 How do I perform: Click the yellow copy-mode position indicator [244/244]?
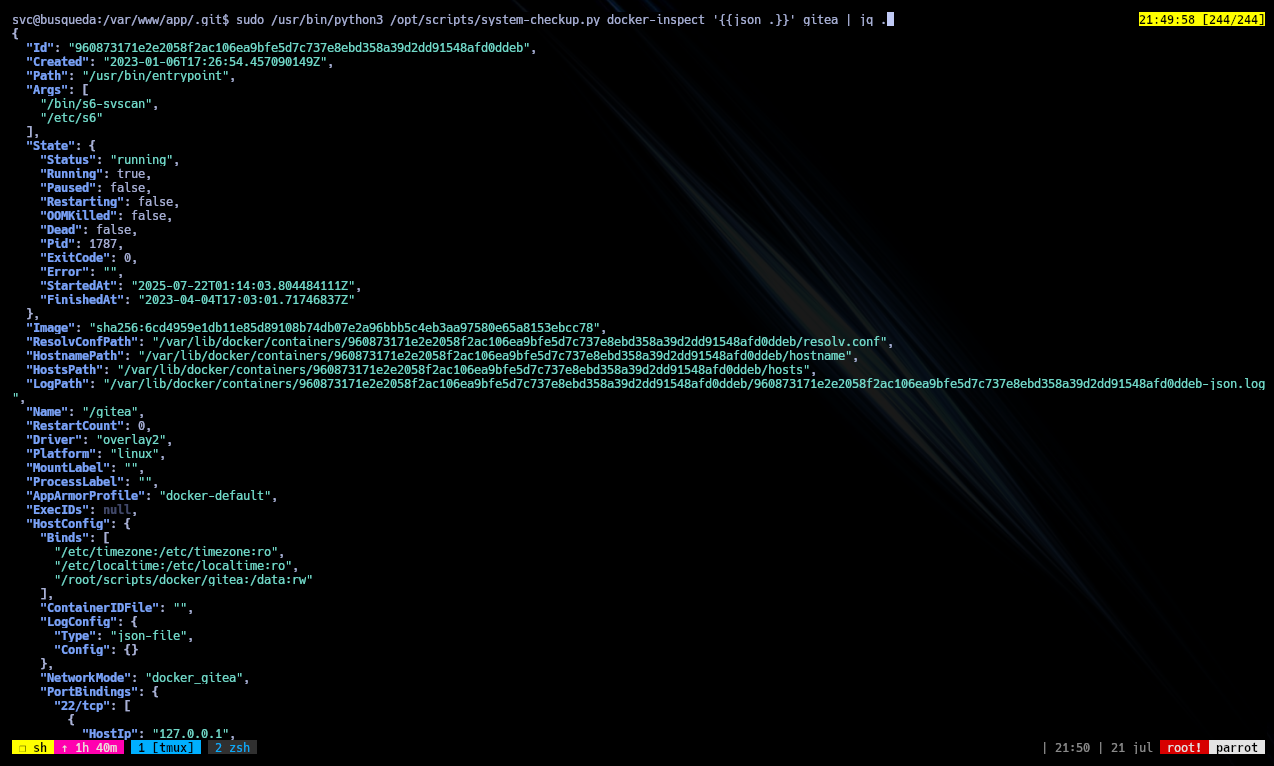1202,19
